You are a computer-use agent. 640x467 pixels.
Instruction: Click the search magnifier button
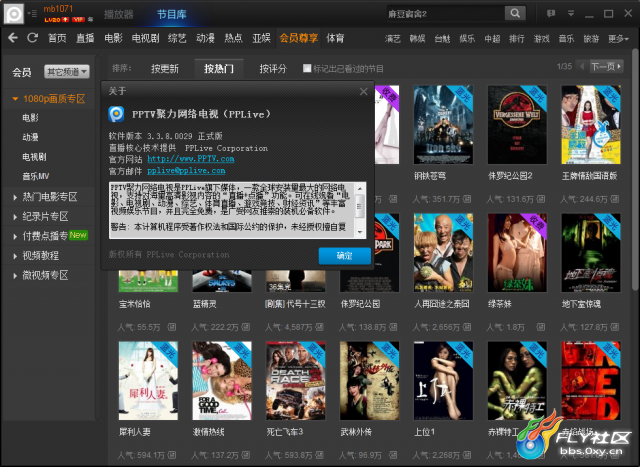[x=515, y=13]
